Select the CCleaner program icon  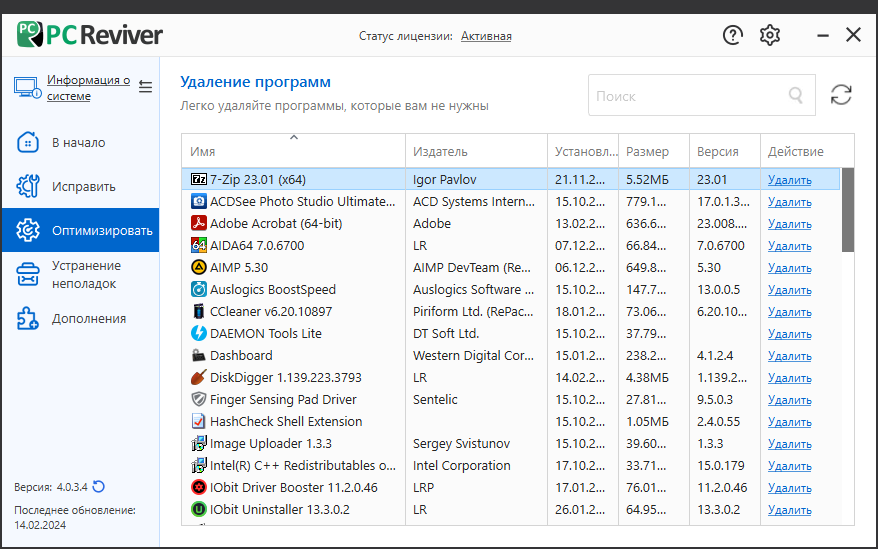point(198,311)
